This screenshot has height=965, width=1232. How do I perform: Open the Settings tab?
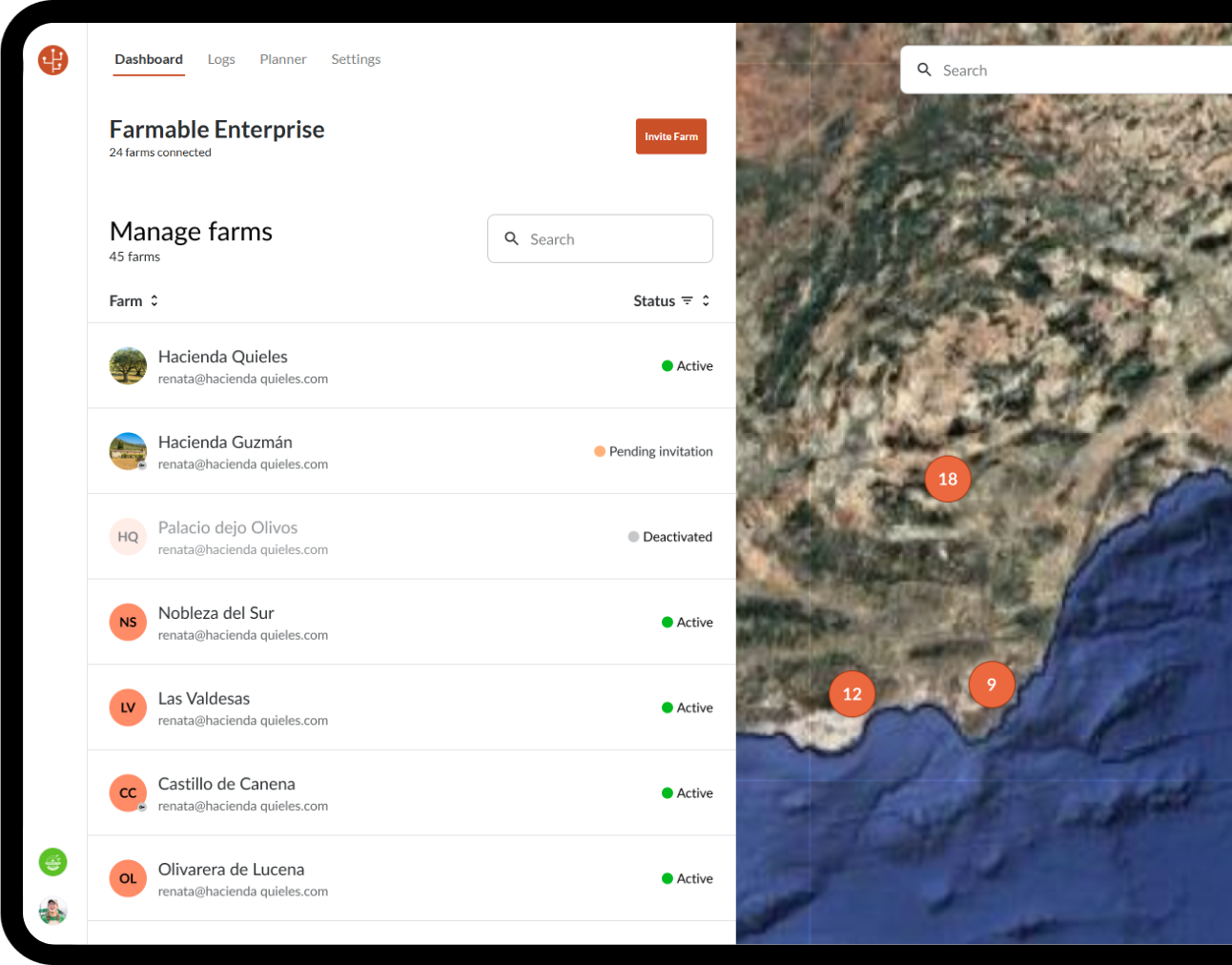[356, 59]
